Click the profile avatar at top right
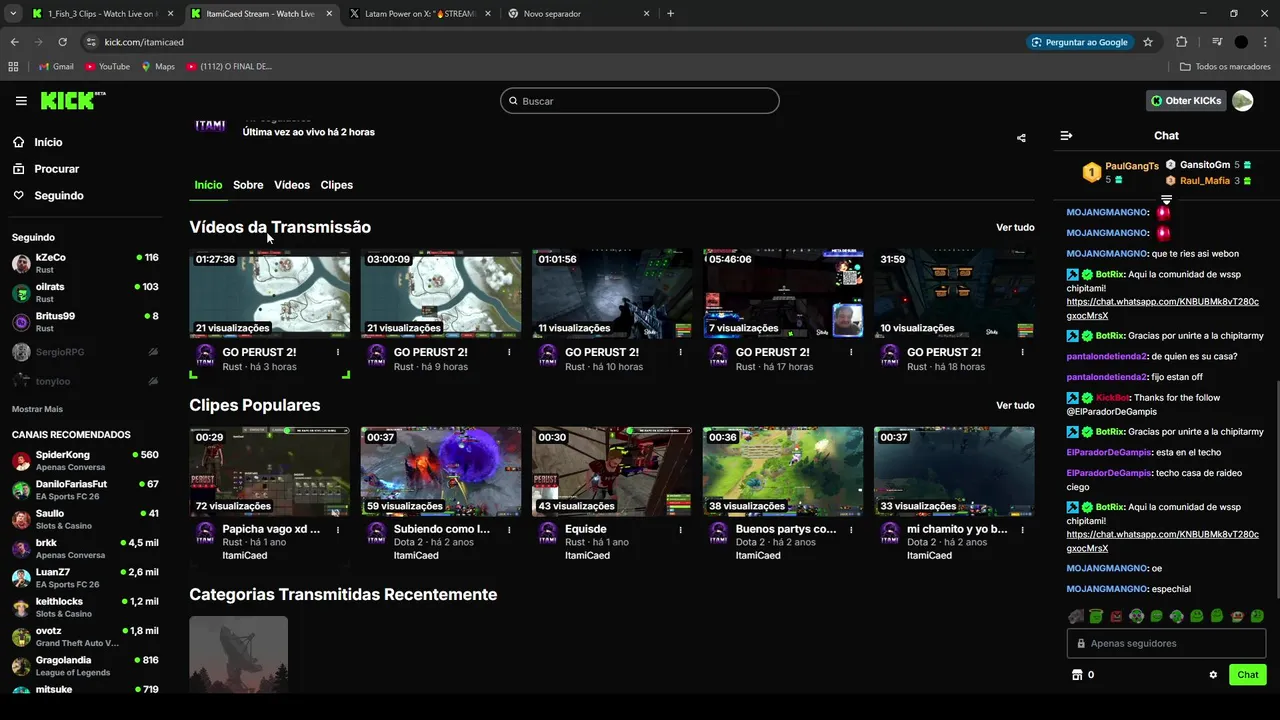 pos(1242,101)
